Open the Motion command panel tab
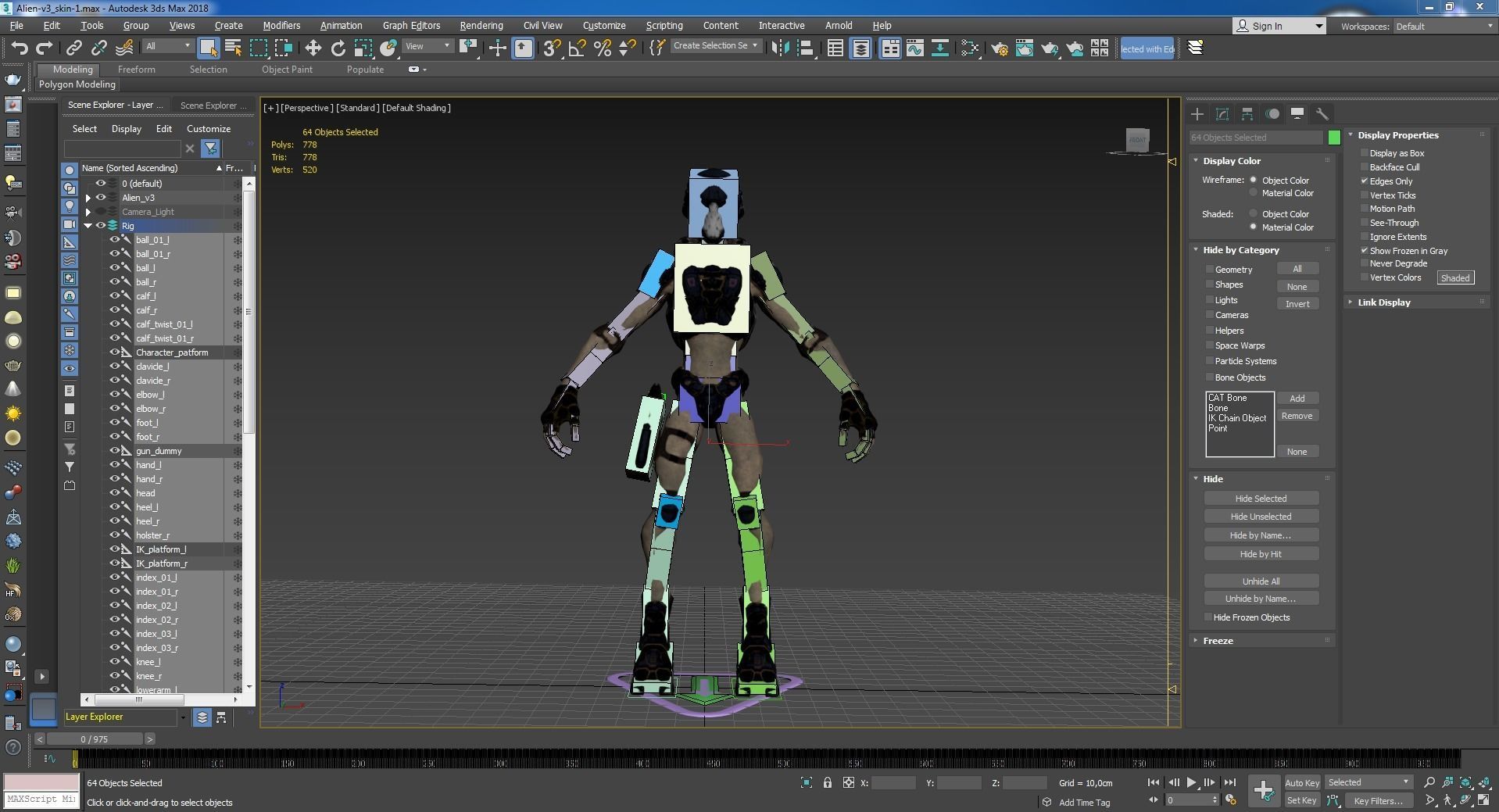The height and width of the screenshot is (812, 1499). (x=1272, y=114)
